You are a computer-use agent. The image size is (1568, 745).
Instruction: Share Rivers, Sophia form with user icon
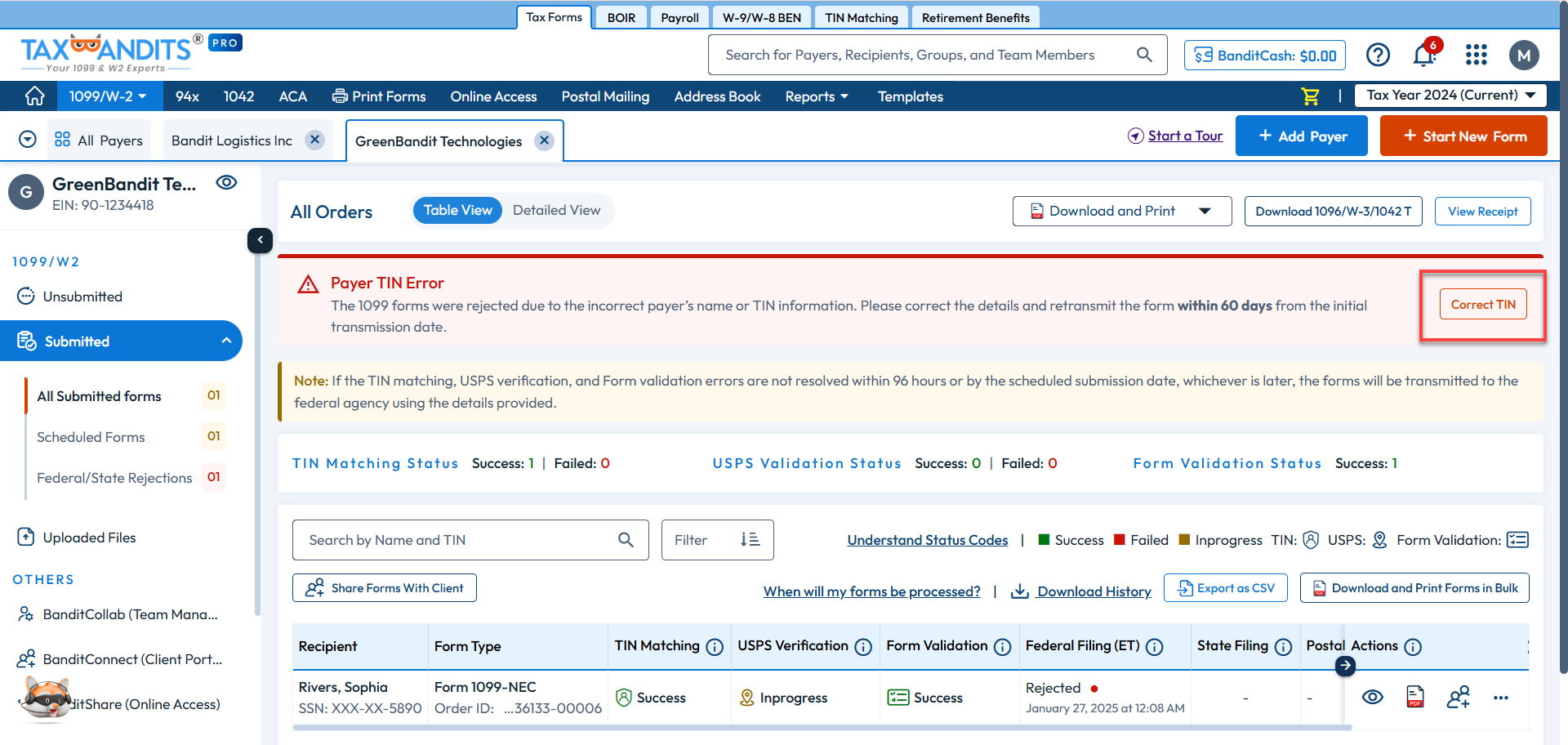coord(1458,697)
